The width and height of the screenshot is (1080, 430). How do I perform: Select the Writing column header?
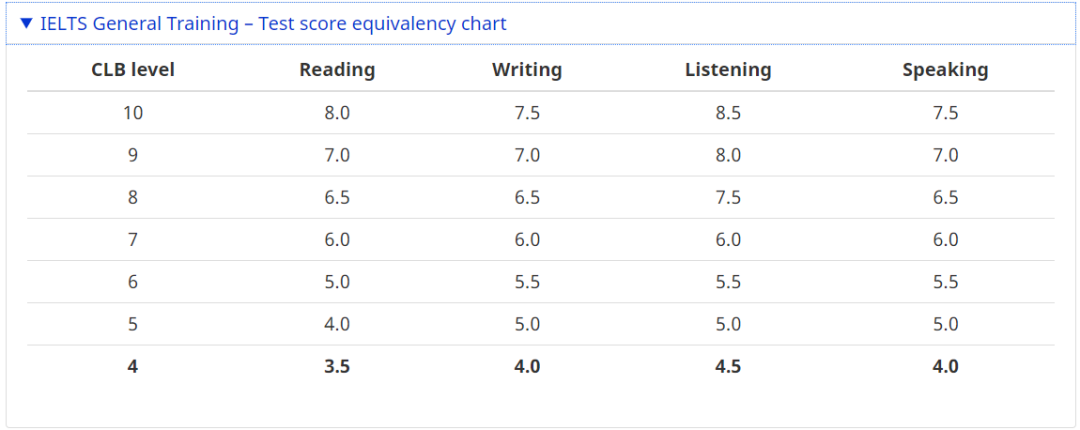click(527, 70)
